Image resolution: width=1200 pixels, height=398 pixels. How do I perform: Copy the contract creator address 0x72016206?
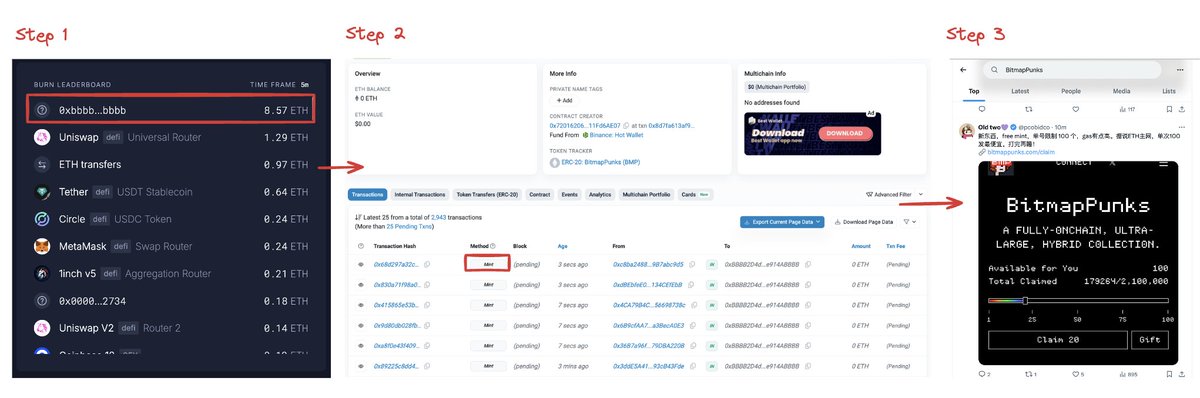(625, 125)
